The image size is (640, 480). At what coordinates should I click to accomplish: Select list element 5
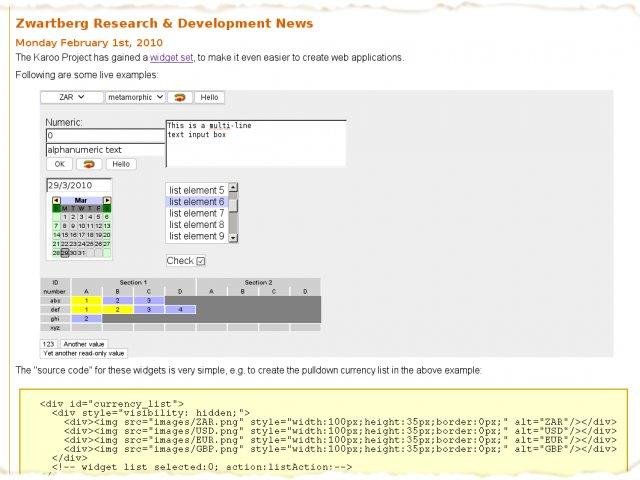197,190
